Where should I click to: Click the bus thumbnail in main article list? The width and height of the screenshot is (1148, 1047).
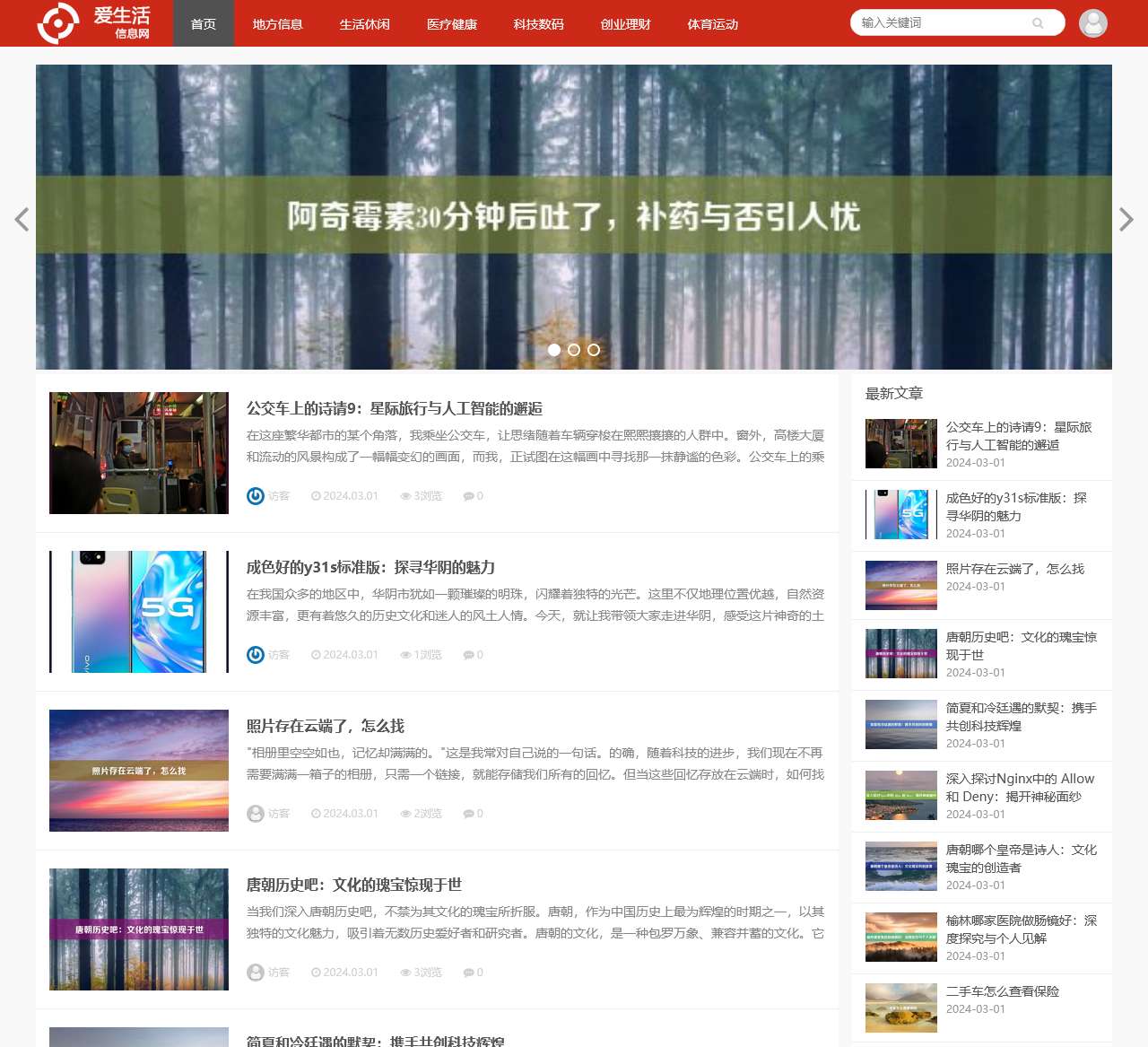[x=139, y=453]
